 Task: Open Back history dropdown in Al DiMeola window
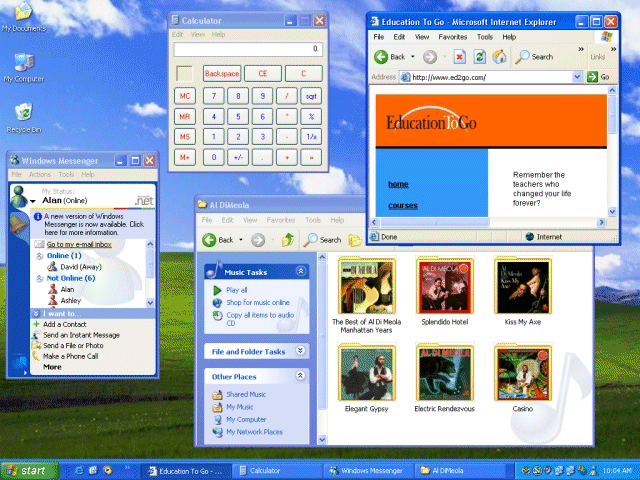241,240
